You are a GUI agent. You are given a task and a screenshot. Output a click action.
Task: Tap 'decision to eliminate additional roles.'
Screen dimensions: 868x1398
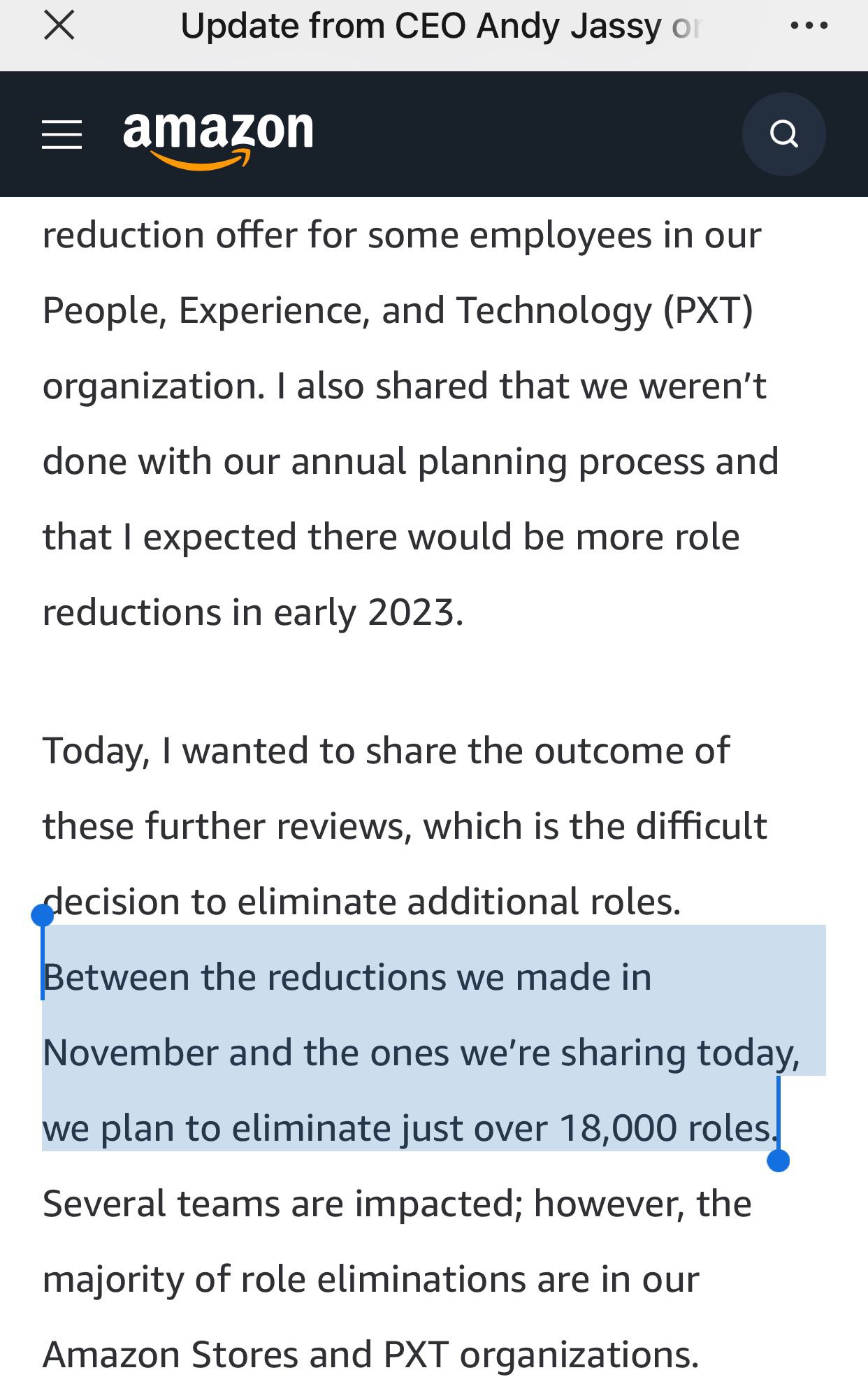pyautogui.click(x=361, y=902)
